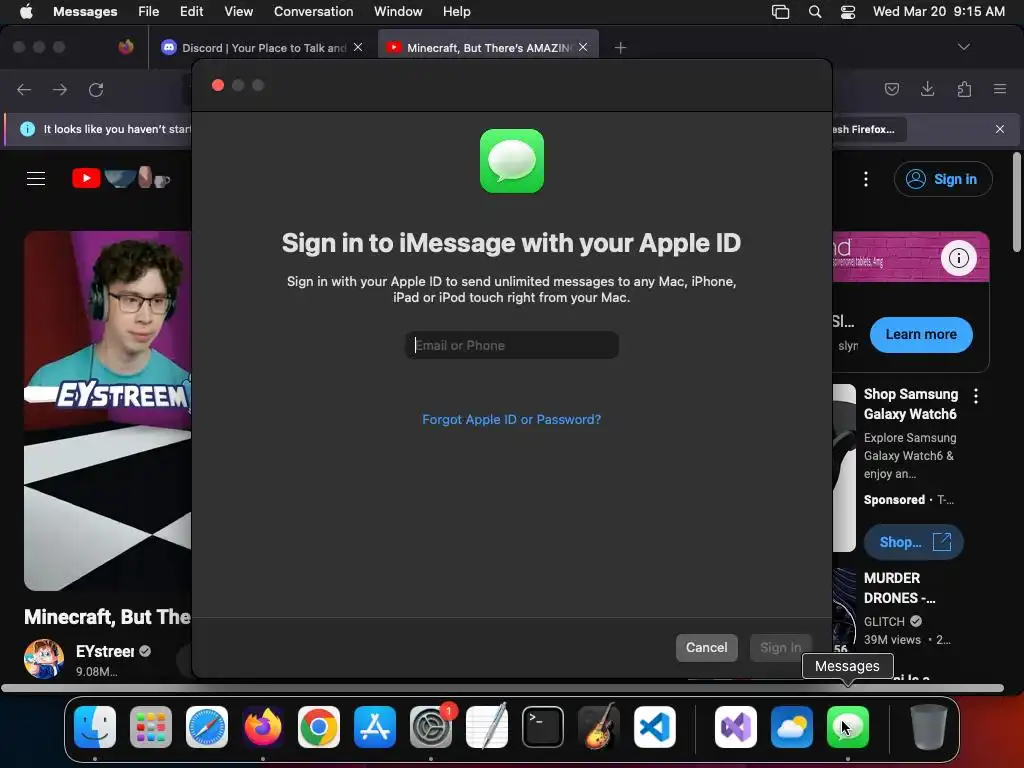This screenshot has width=1024, height=768.
Task: Open the Conversation menu
Action: click(x=313, y=12)
